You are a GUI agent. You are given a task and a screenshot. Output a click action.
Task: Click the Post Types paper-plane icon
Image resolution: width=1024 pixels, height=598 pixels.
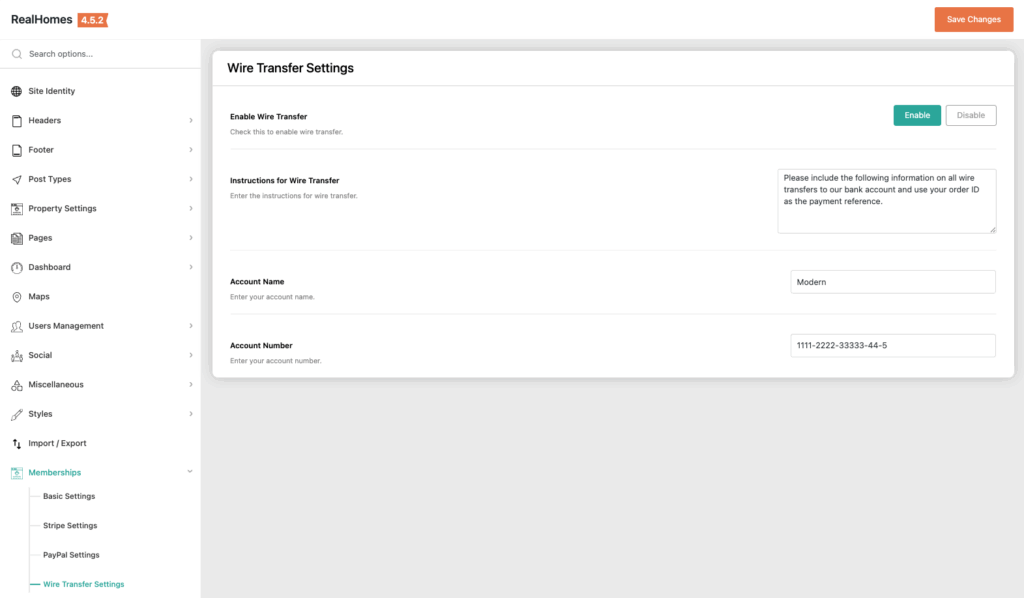pos(16,180)
